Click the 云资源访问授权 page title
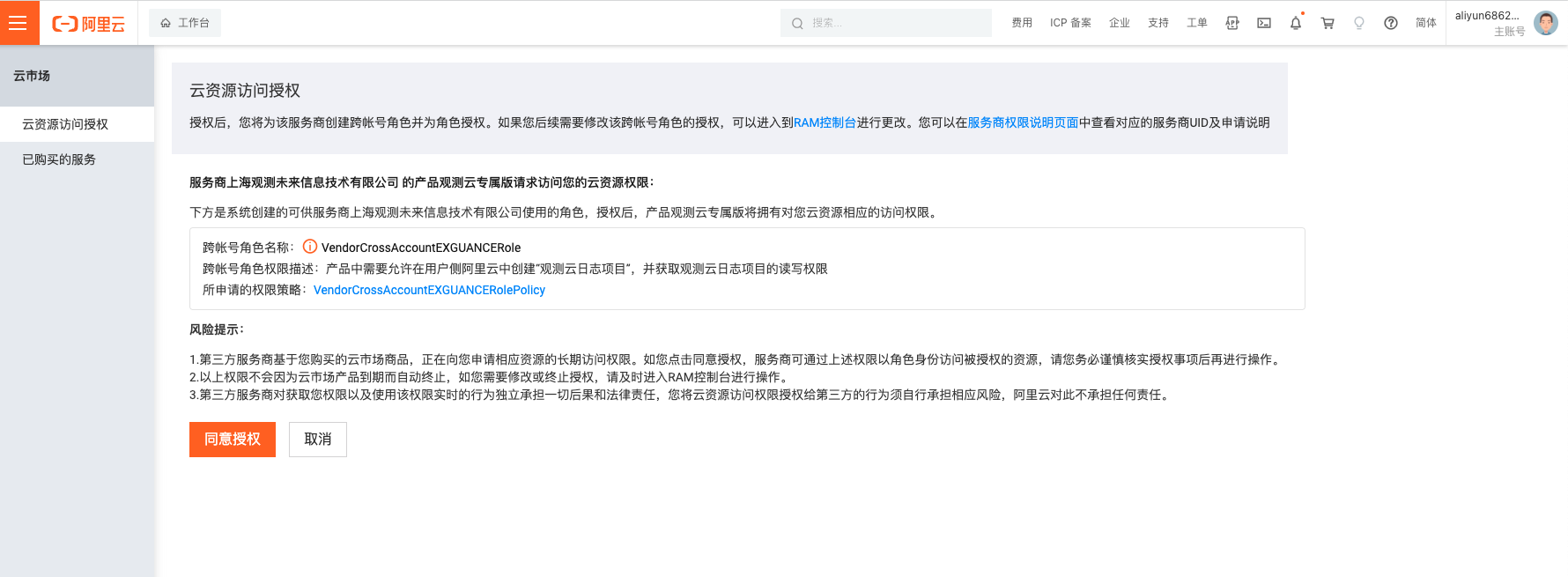1568x577 pixels. [x=245, y=91]
